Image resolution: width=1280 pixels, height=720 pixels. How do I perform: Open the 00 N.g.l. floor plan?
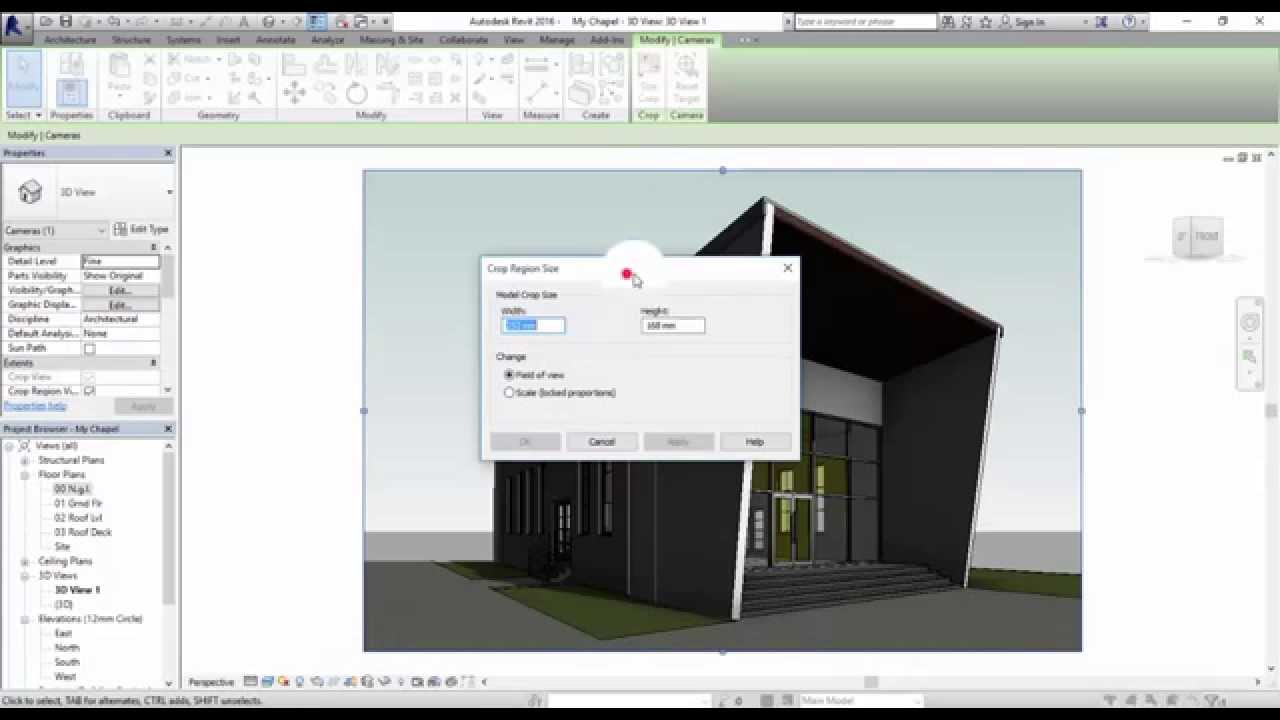pos(72,489)
